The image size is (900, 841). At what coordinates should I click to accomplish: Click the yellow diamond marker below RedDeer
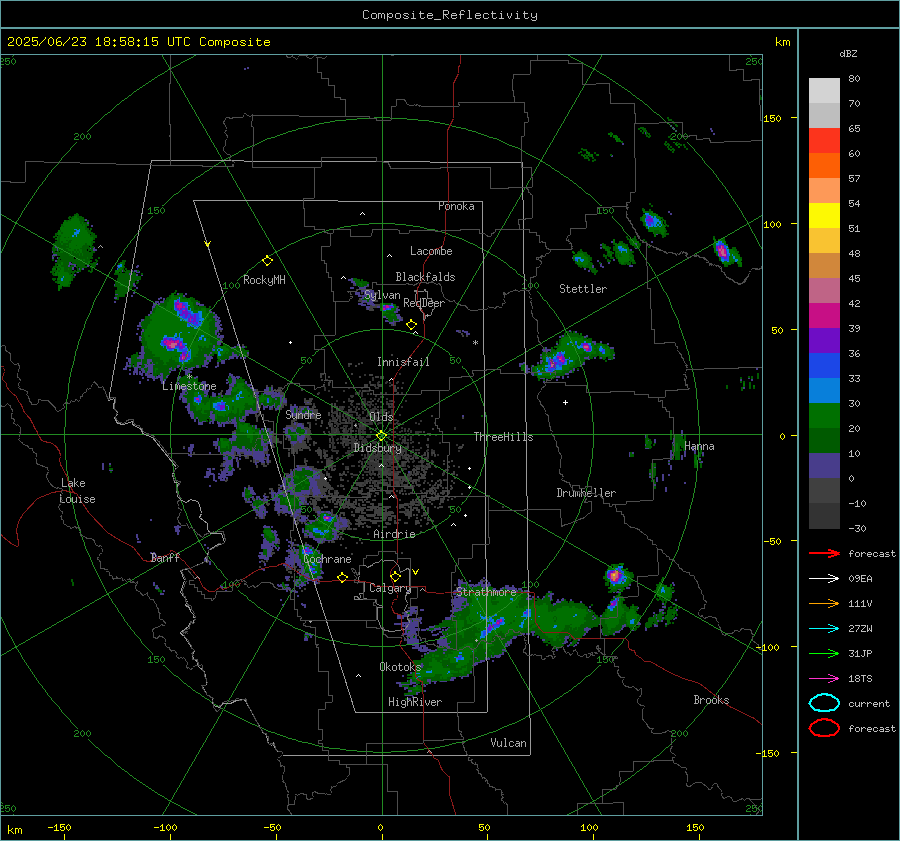click(411, 325)
